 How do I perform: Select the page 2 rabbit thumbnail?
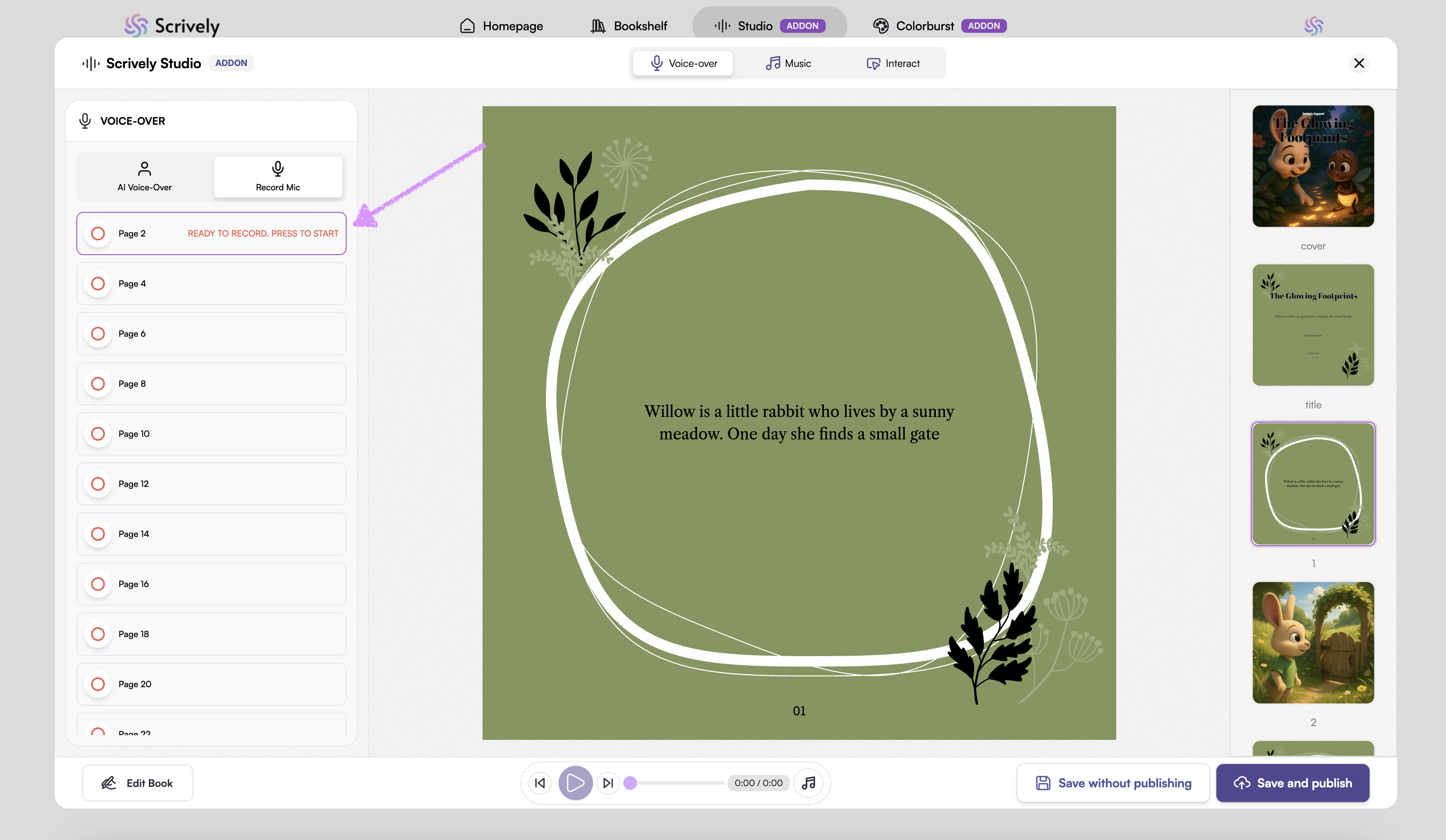[x=1313, y=643]
